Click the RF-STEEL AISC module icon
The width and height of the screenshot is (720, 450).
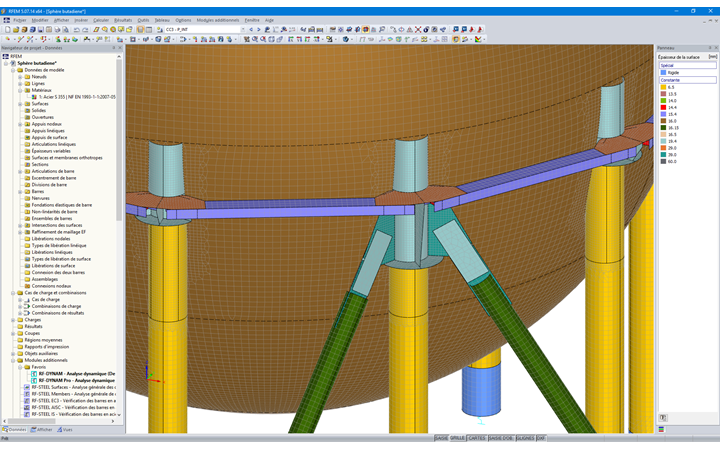click(27, 407)
